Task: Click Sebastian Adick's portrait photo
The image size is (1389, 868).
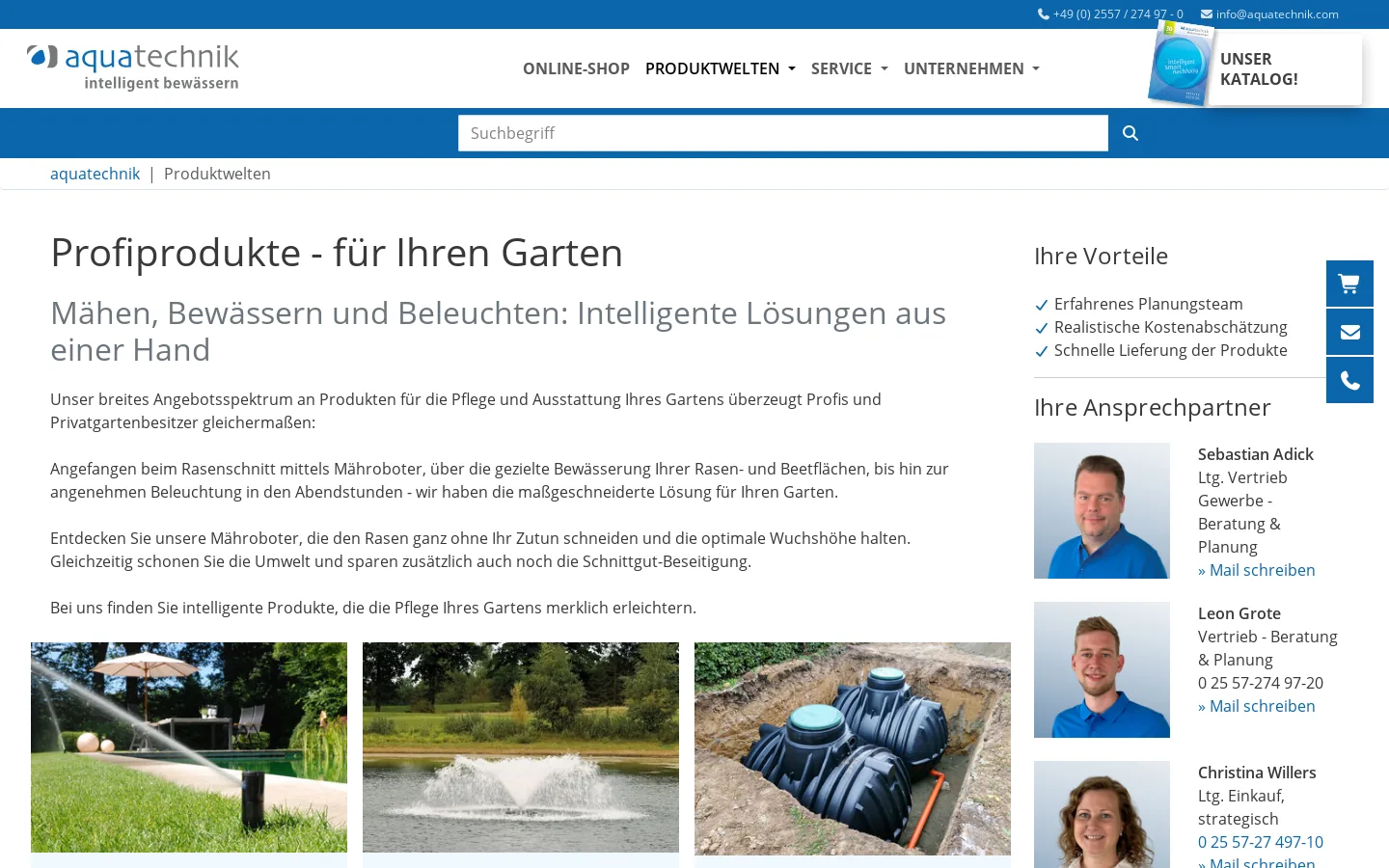Action: click(1102, 510)
